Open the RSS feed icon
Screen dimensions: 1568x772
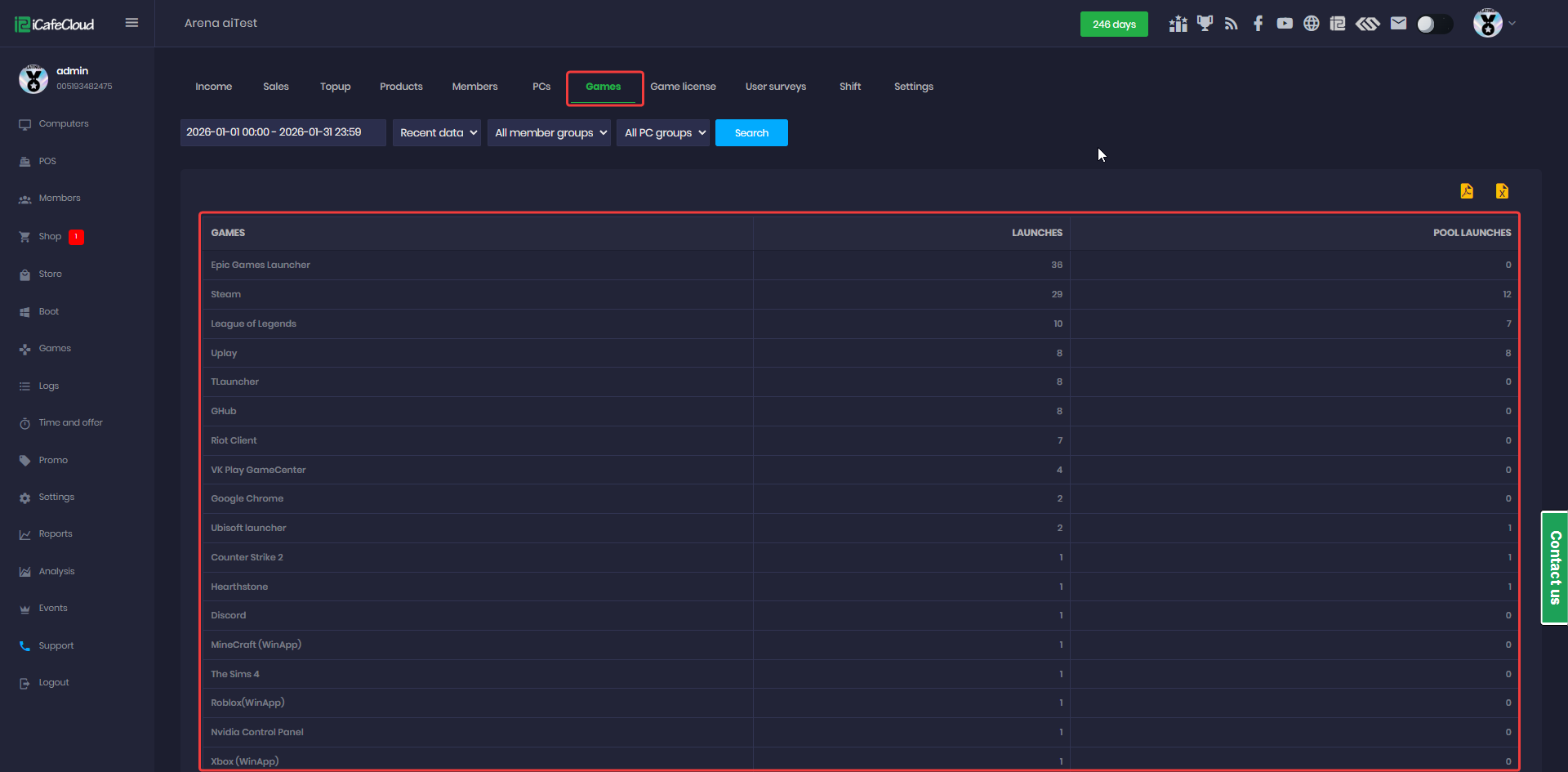pyautogui.click(x=1231, y=24)
